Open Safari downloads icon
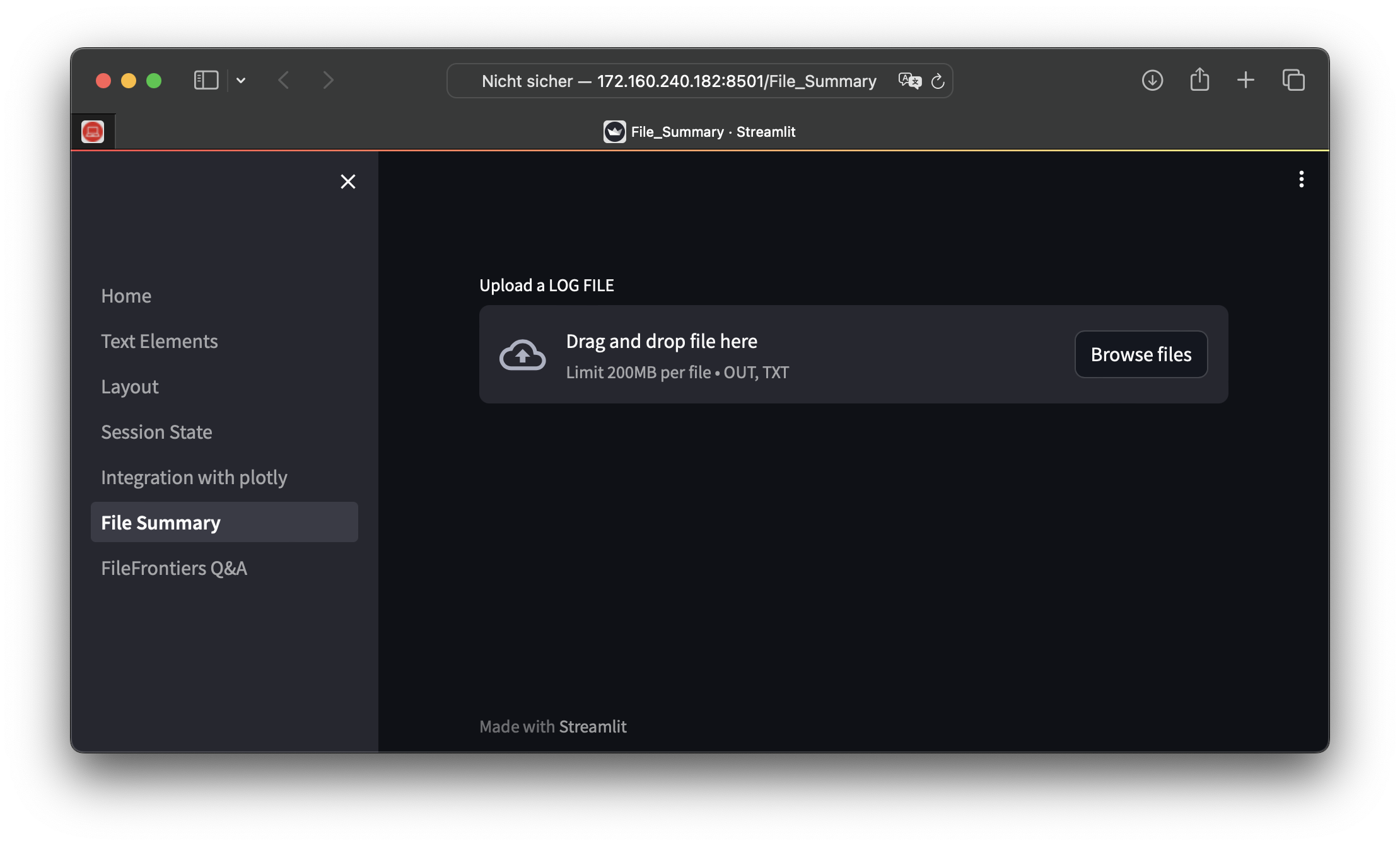The width and height of the screenshot is (1400, 846). (1152, 80)
